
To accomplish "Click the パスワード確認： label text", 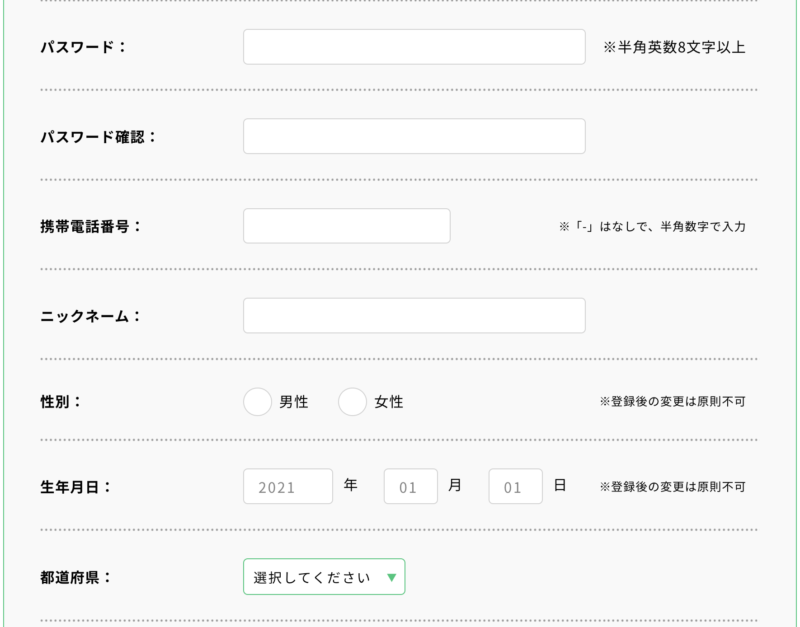I will (98, 137).
